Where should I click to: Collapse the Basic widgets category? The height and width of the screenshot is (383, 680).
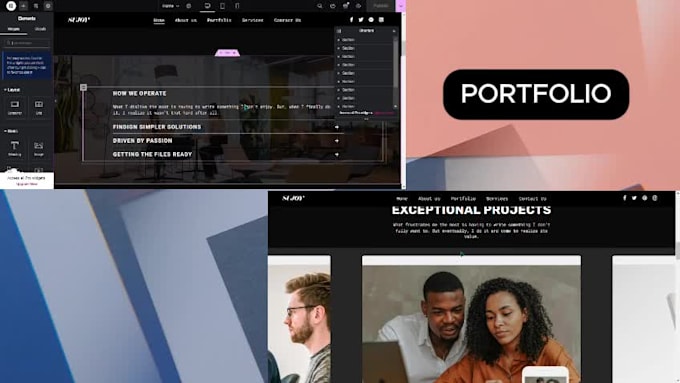pyautogui.click(x=11, y=131)
